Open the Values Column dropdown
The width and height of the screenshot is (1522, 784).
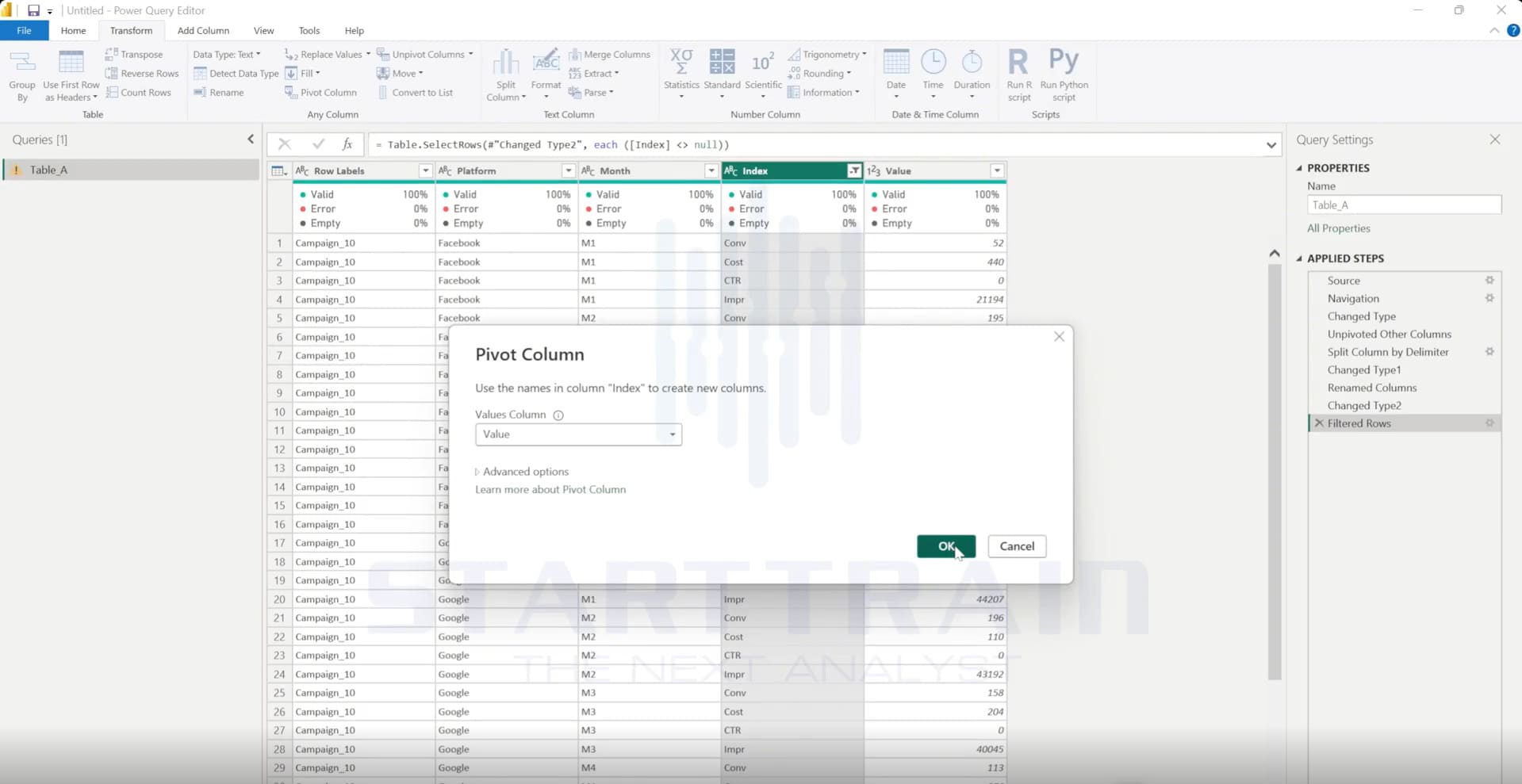[x=578, y=434]
